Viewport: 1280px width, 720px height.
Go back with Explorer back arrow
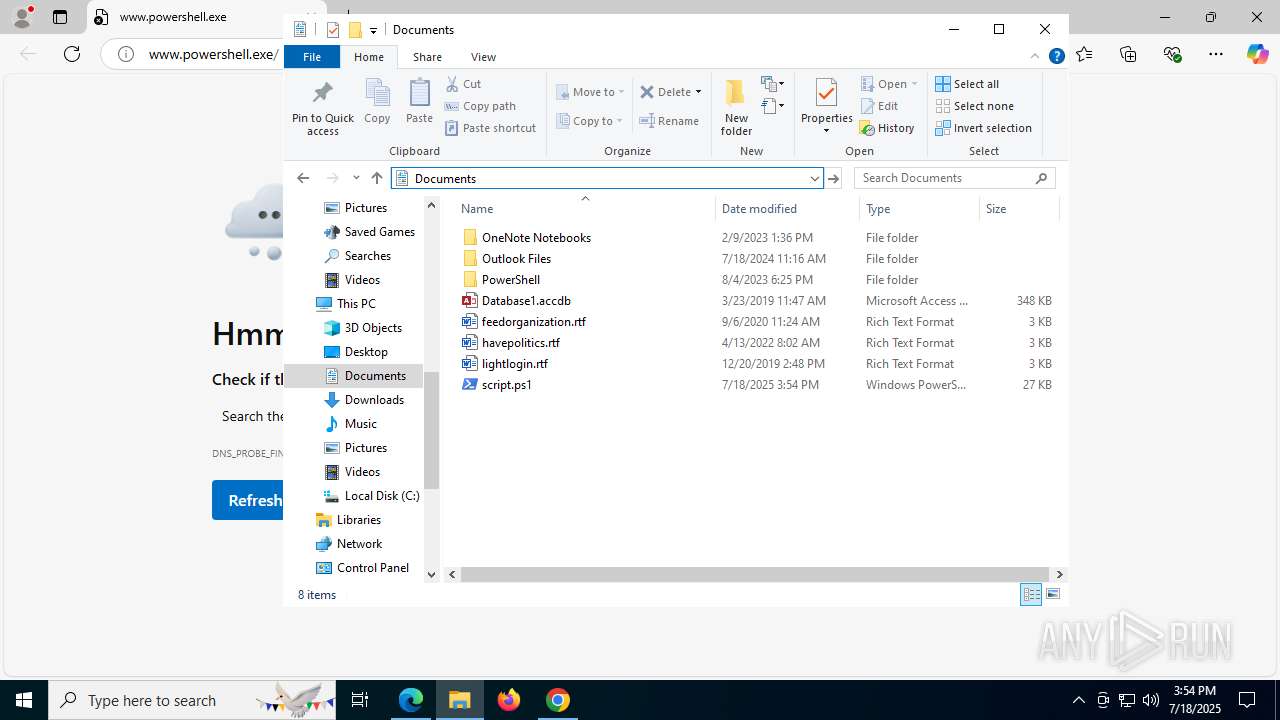coord(303,178)
